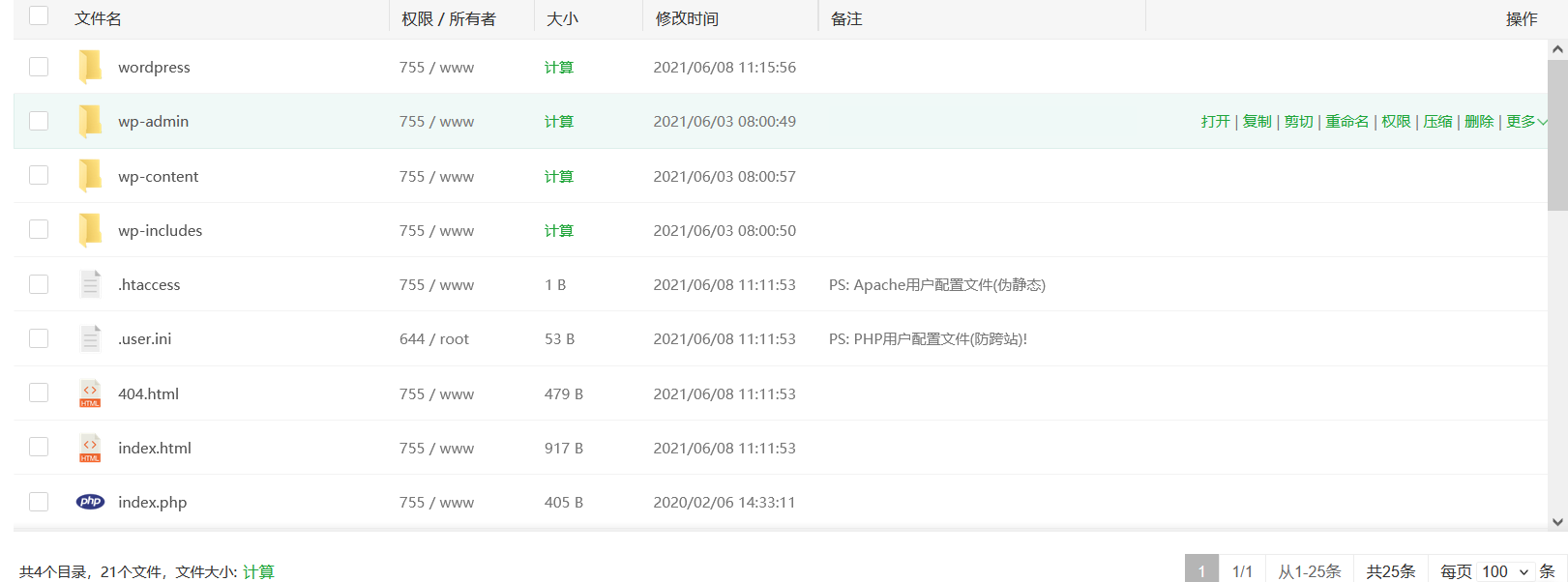Click 权限 action for wp-admin

(x=1396, y=121)
